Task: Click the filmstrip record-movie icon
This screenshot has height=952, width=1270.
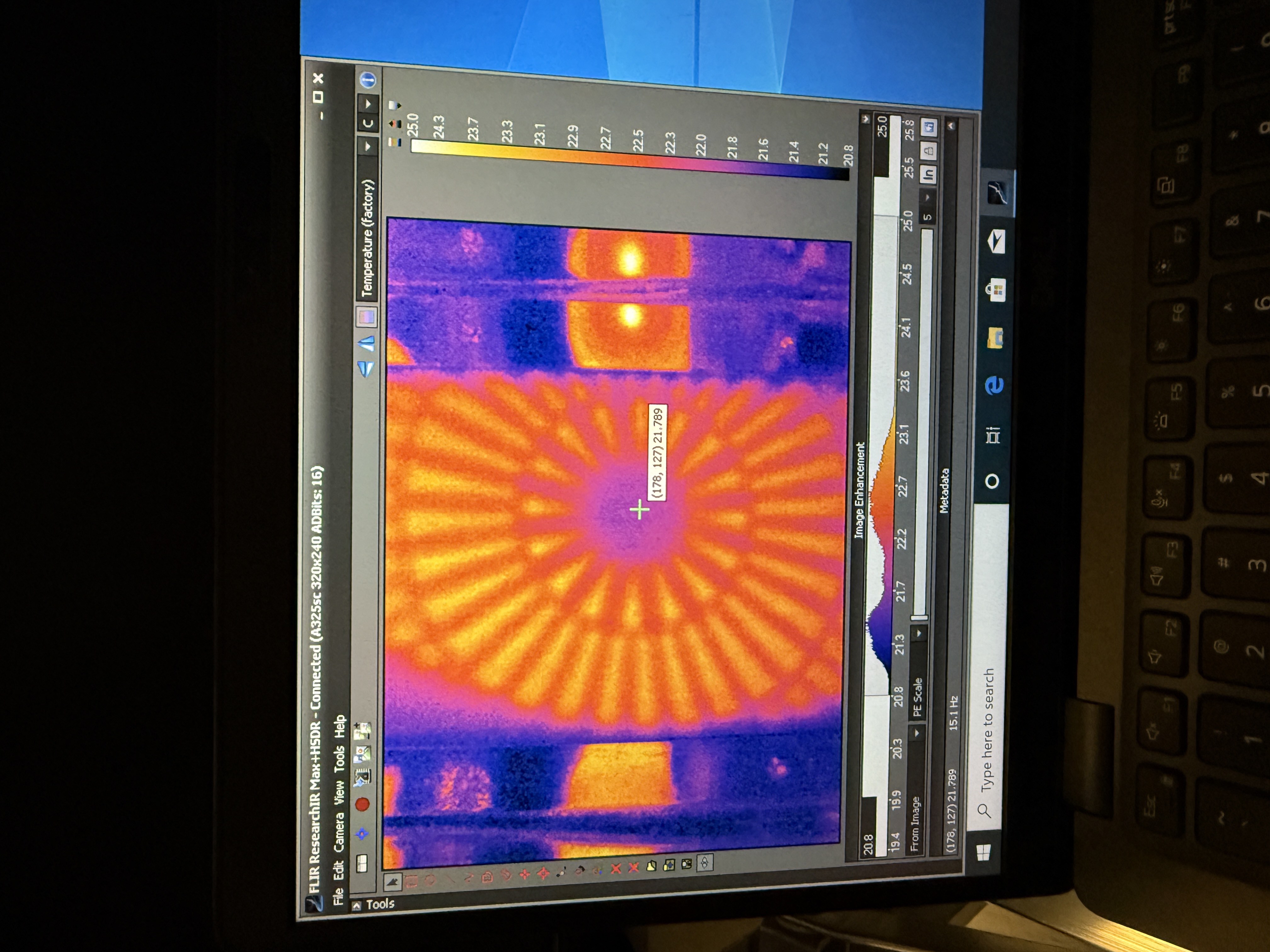Action: [362, 778]
